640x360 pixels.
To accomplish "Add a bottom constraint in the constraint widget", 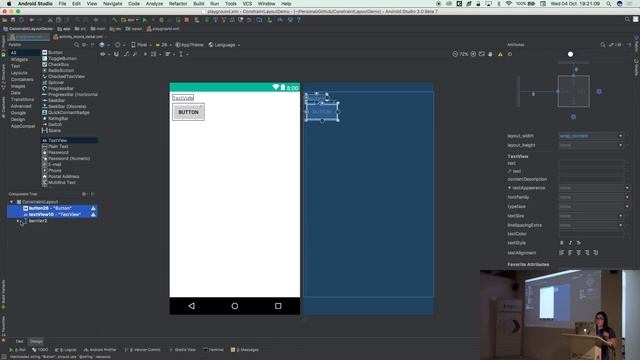I will tap(573, 117).
